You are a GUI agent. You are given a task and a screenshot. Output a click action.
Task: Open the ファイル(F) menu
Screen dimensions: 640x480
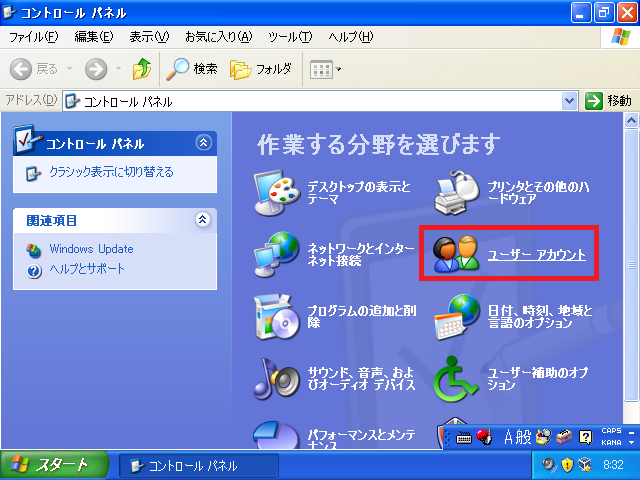pos(33,37)
